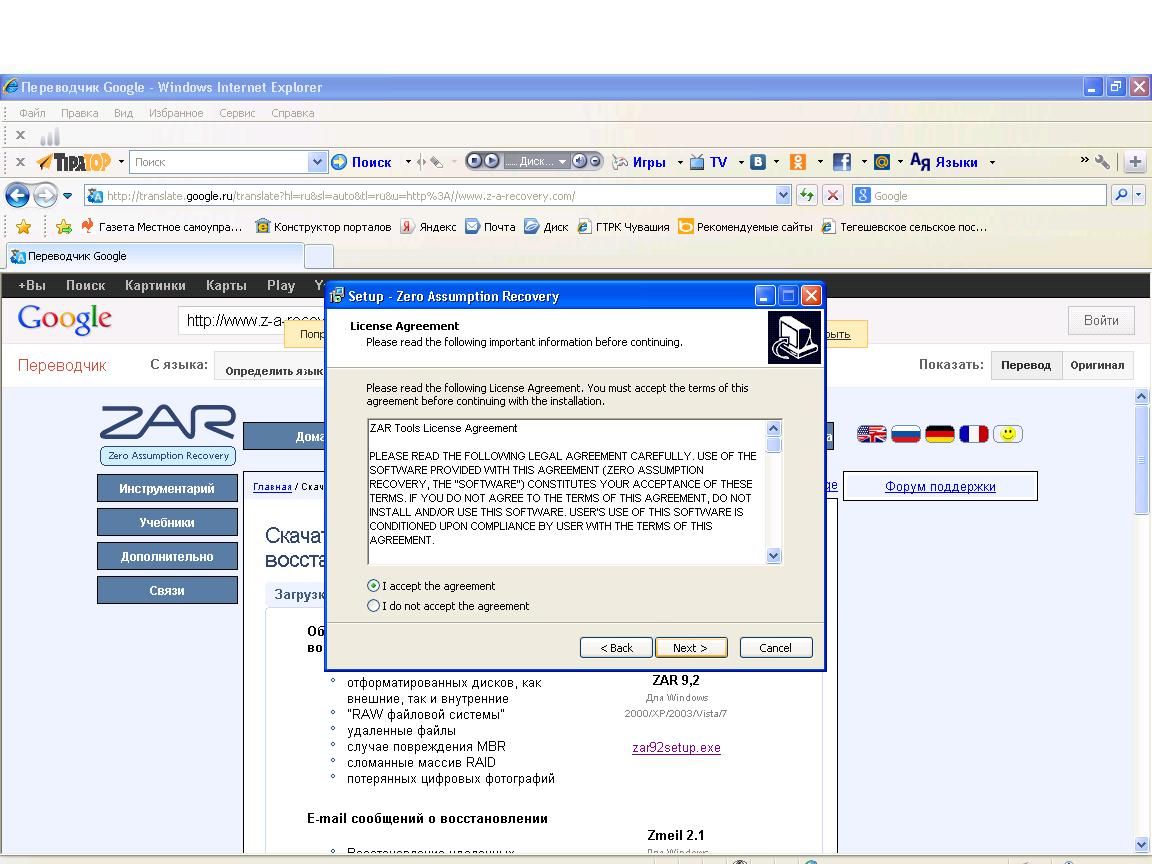This screenshot has width=1152, height=864.
Task: Download zar92setup.exe link
Action: 676,748
